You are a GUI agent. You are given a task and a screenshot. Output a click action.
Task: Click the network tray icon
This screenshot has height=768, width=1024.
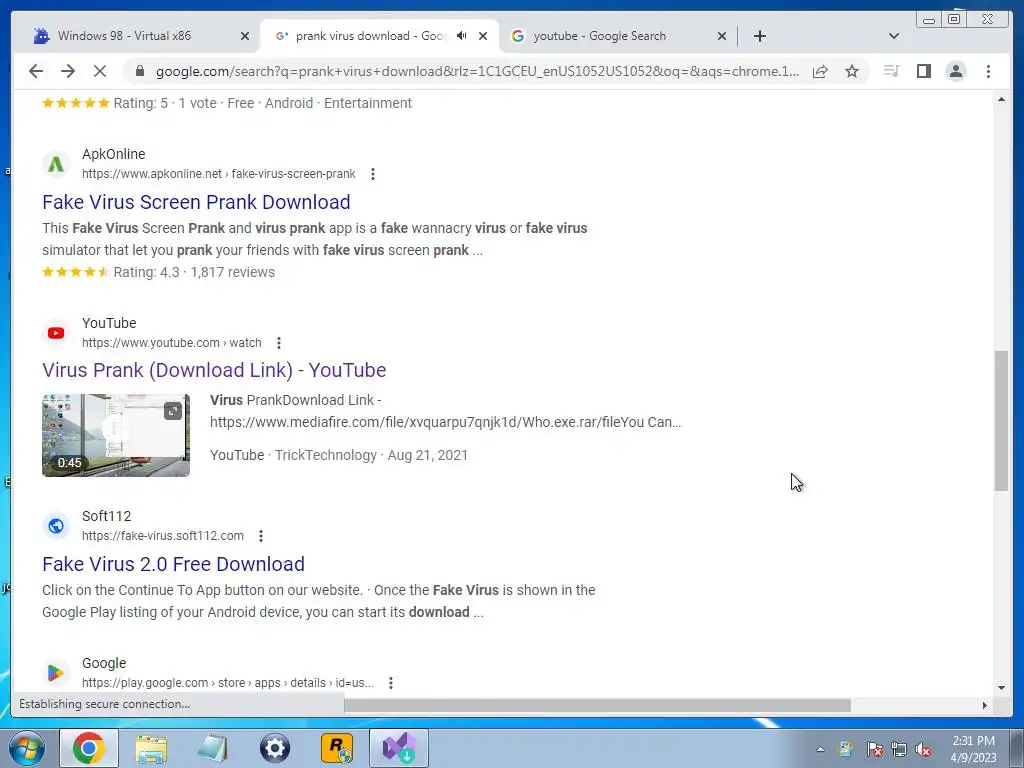(x=899, y=749)
